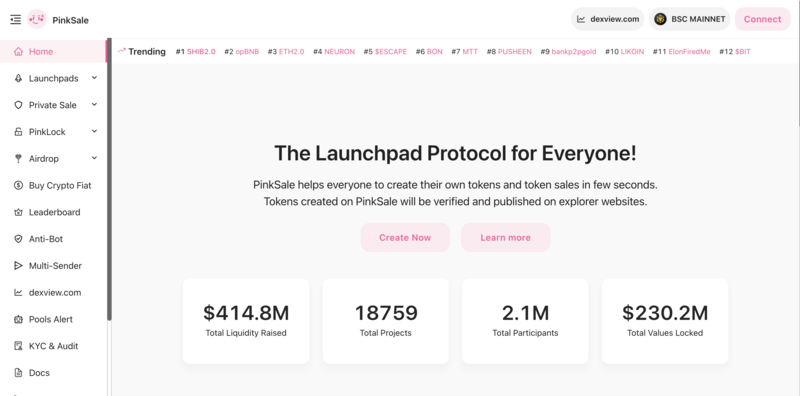
Task: Click the Pools Alert robot icon
Action: click(x=18, y=319)
